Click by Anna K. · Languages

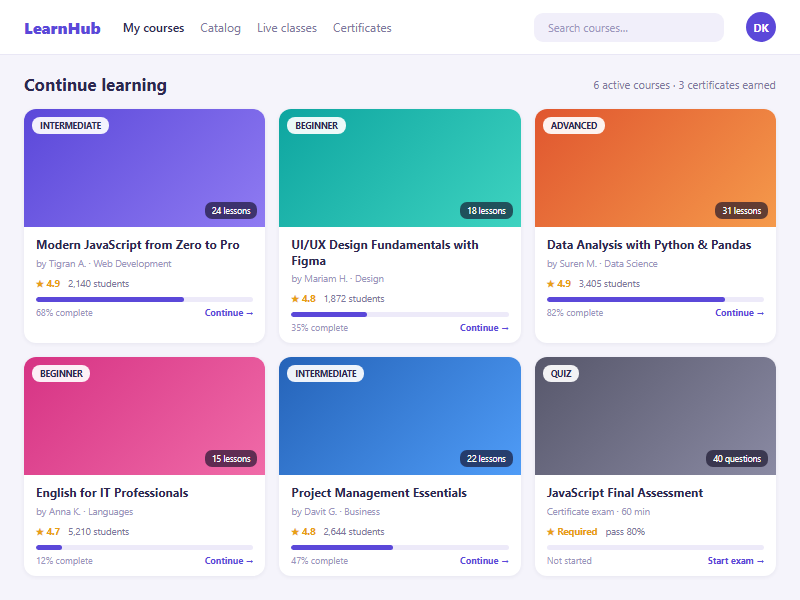coord(85,512)
